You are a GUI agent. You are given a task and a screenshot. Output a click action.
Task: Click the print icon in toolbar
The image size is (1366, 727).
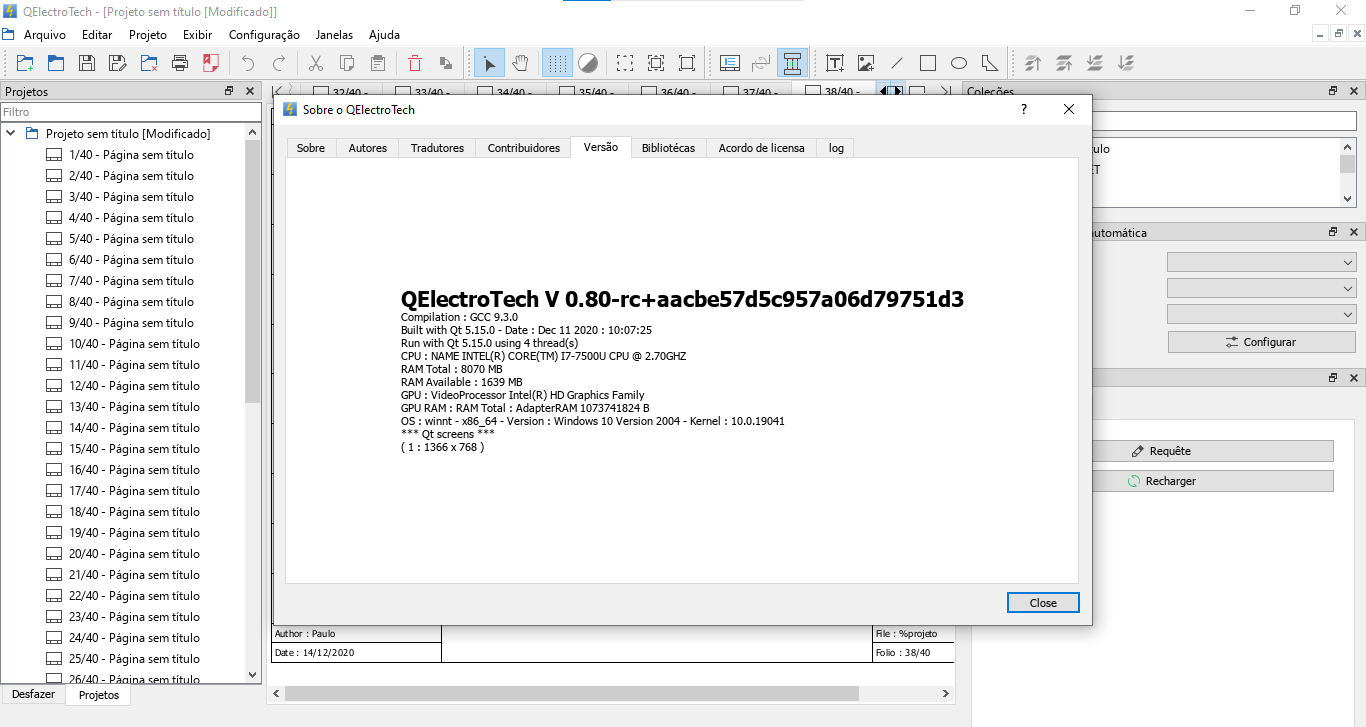click(180, 63)
